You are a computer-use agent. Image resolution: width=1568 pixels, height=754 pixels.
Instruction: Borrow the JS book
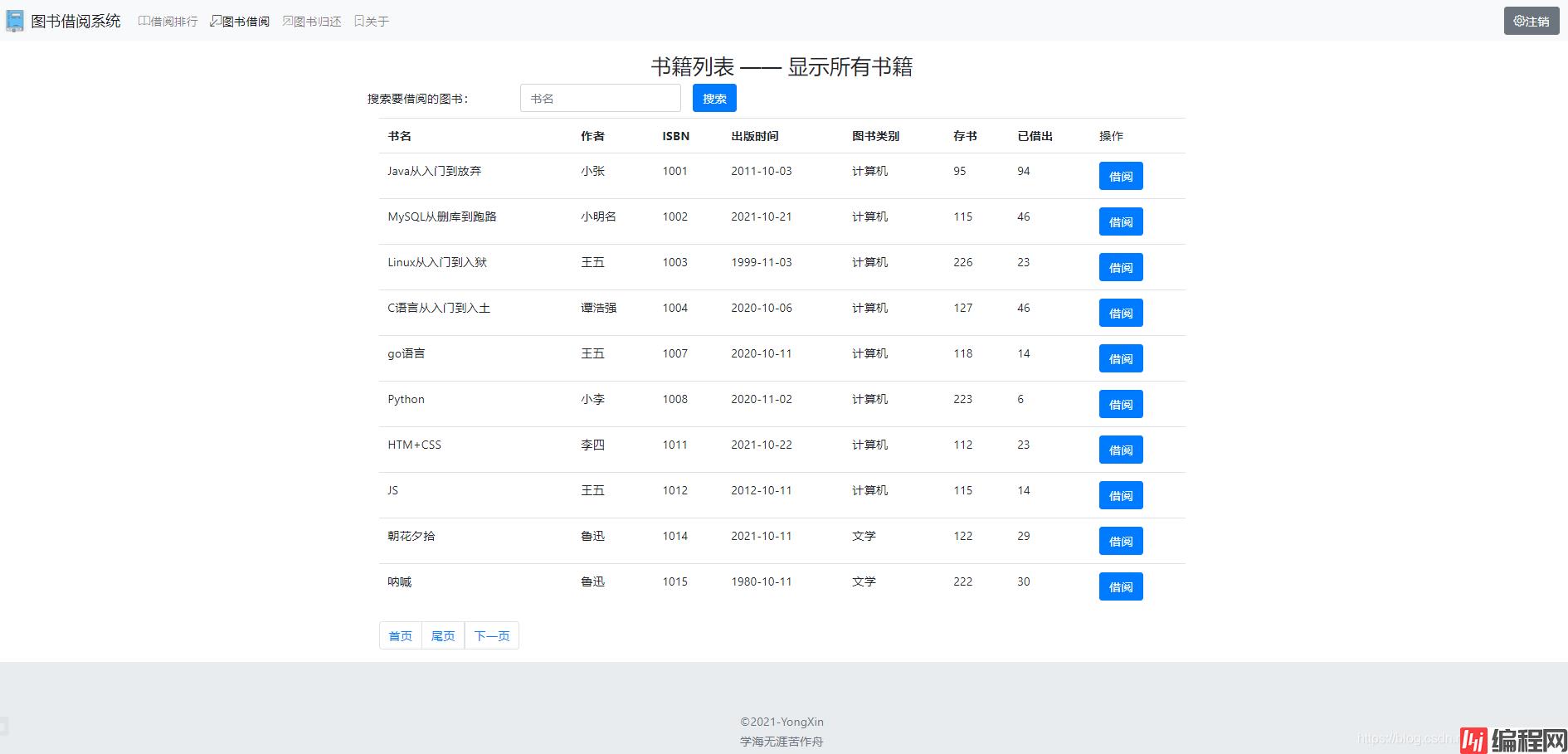1121,495
